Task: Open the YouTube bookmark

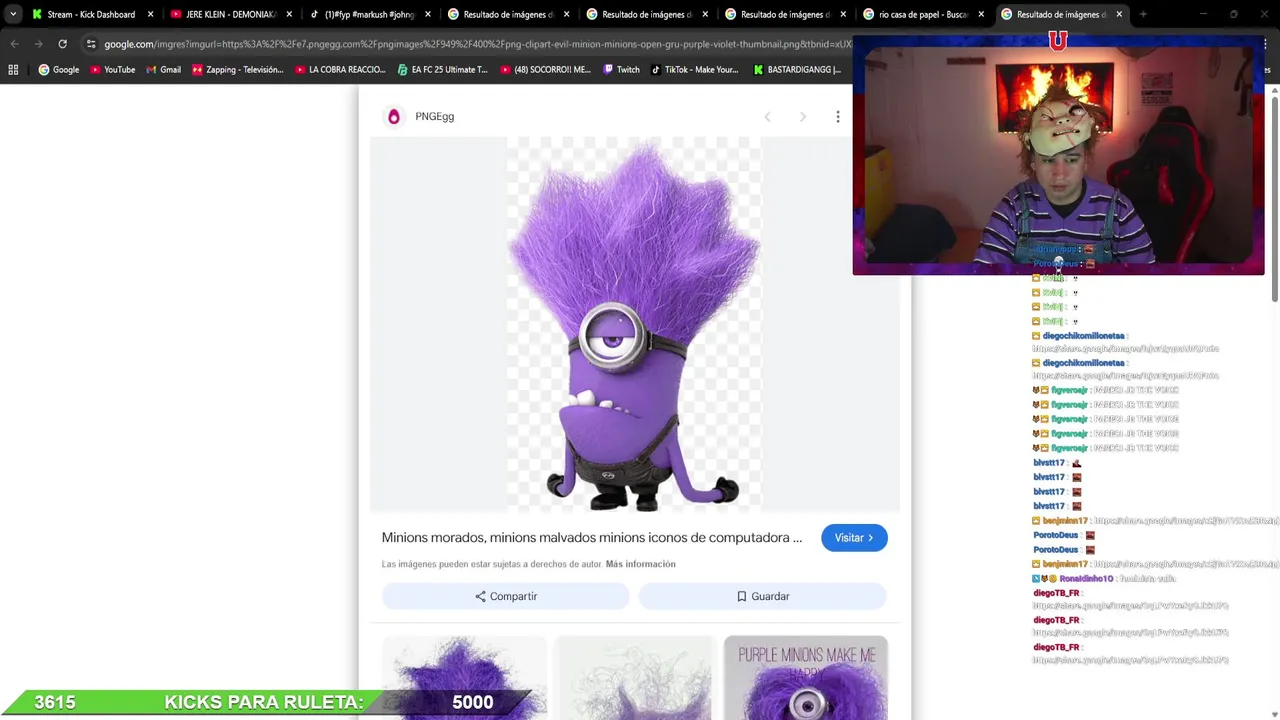Action: click(112, 69)
